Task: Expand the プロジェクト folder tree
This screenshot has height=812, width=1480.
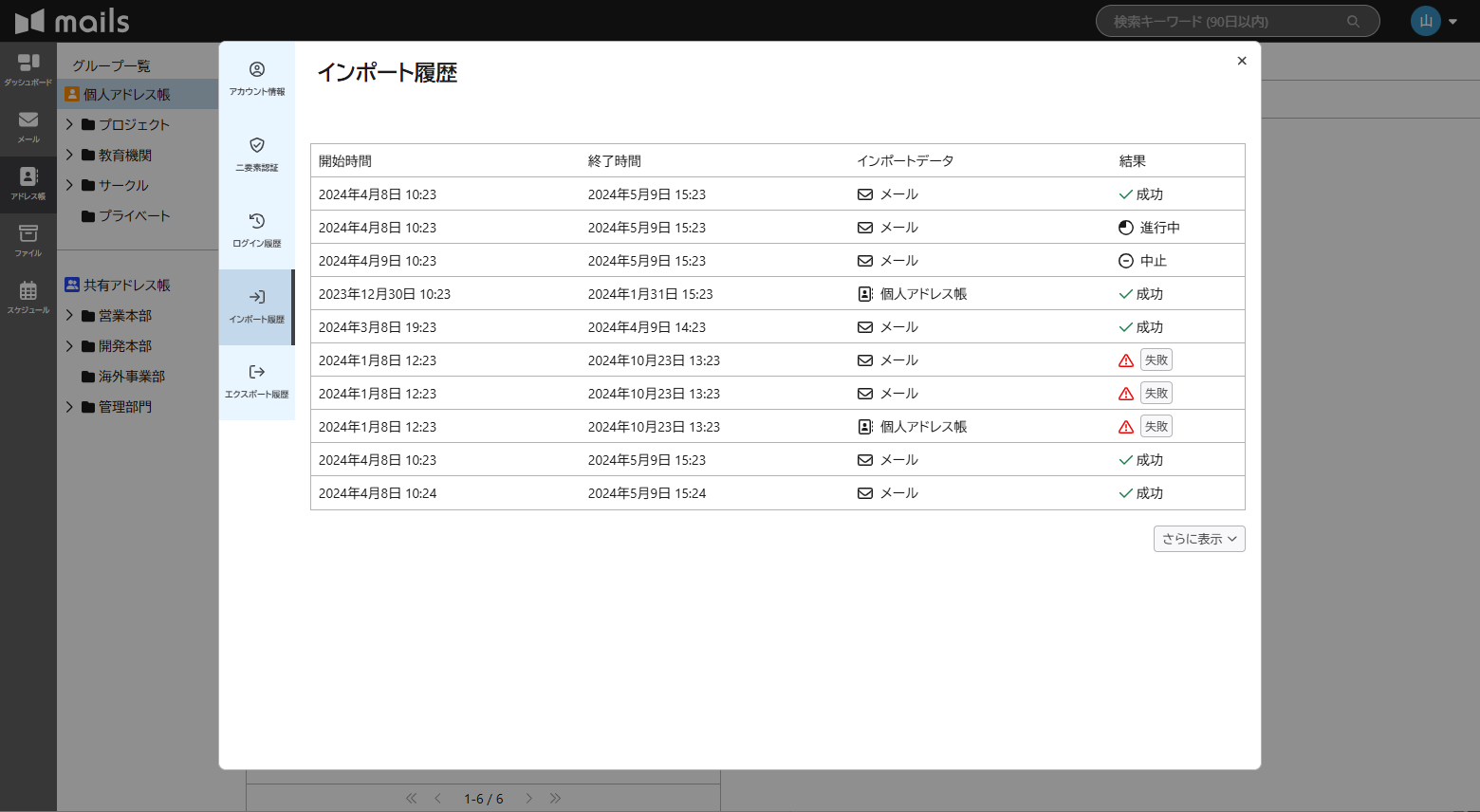Action: pos(69,124)
